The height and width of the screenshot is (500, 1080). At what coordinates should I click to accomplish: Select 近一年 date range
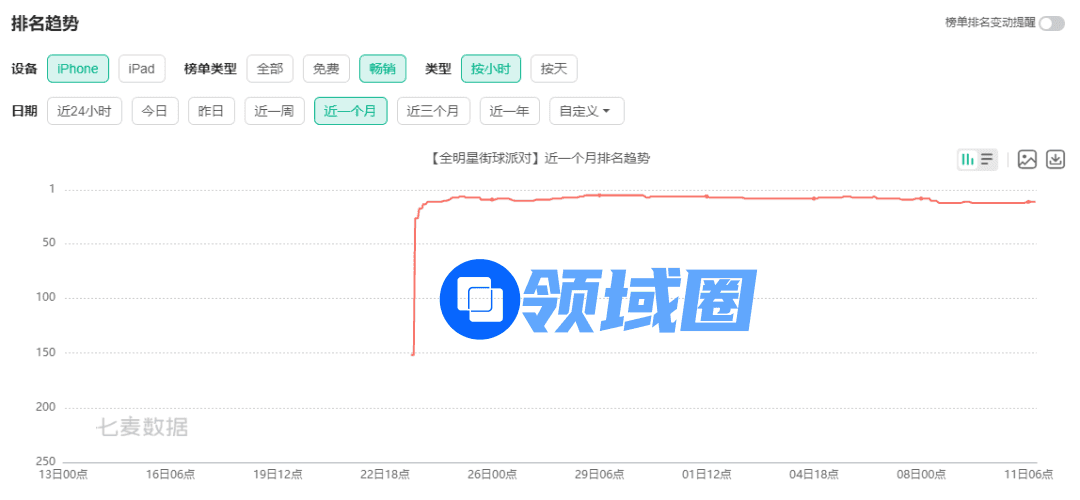(510, 111)
